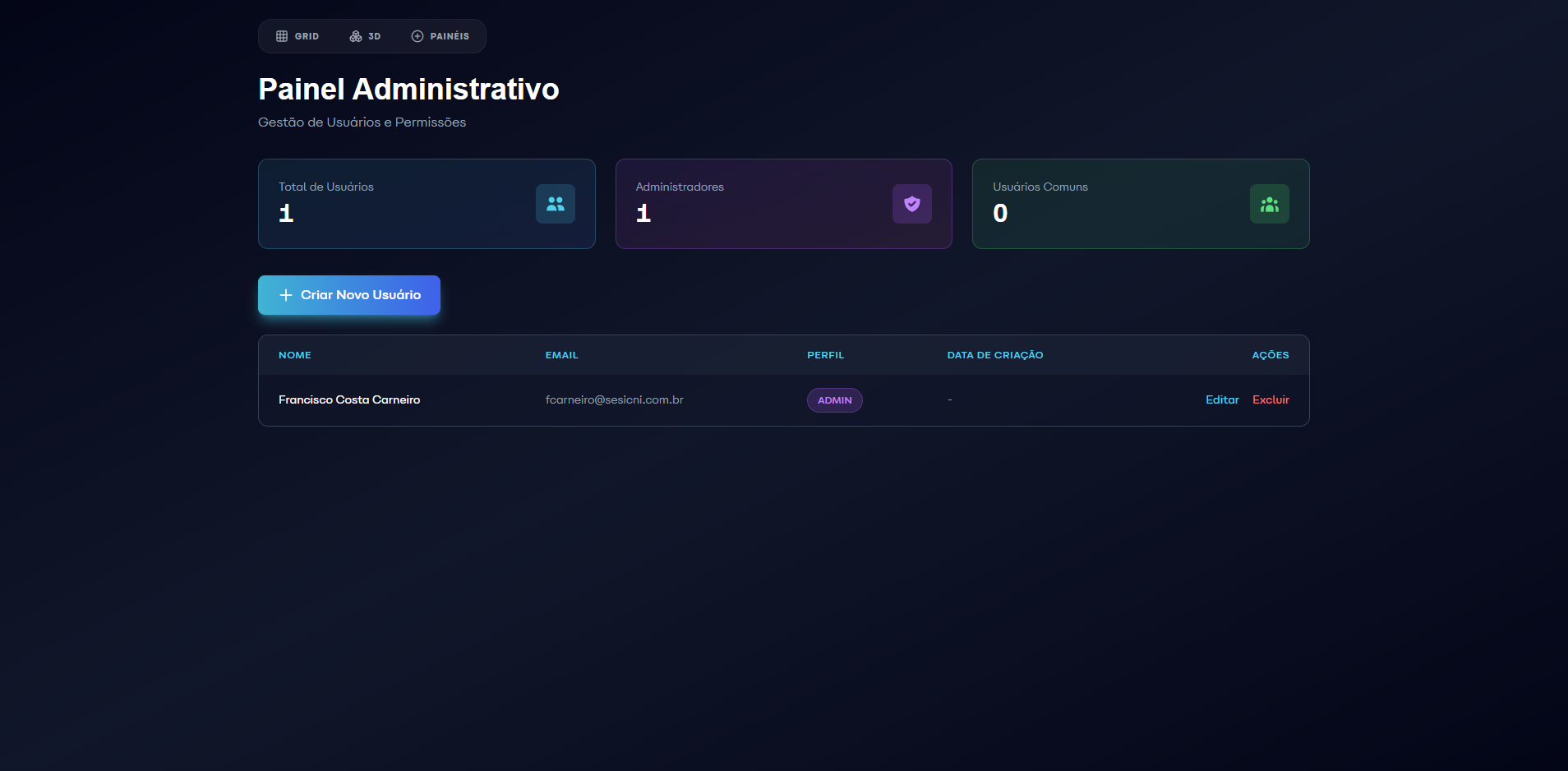Delete user via Excluir link
1568x771 pixels.
tap(1271, 399)
